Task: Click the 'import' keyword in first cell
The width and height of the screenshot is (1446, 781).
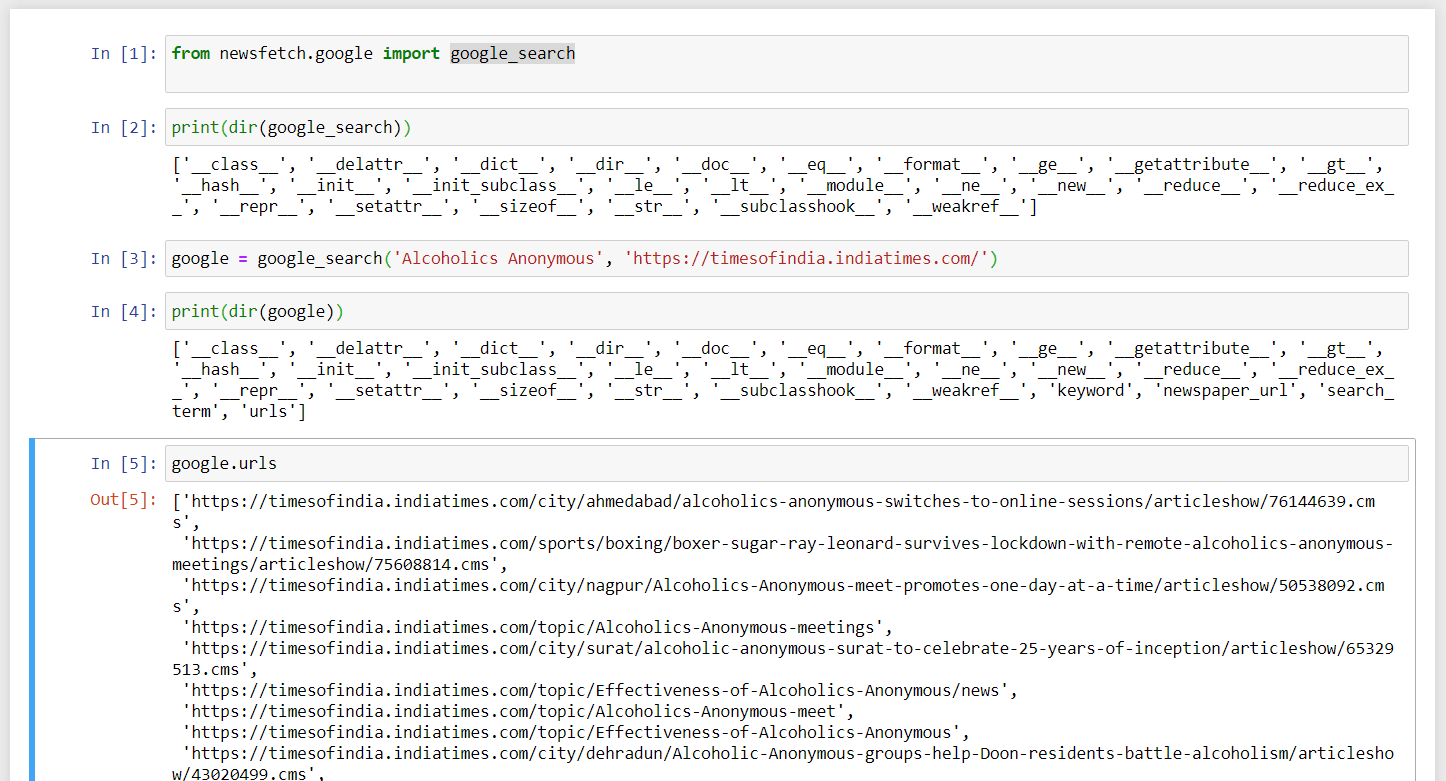Action: (x=411, y=54)
